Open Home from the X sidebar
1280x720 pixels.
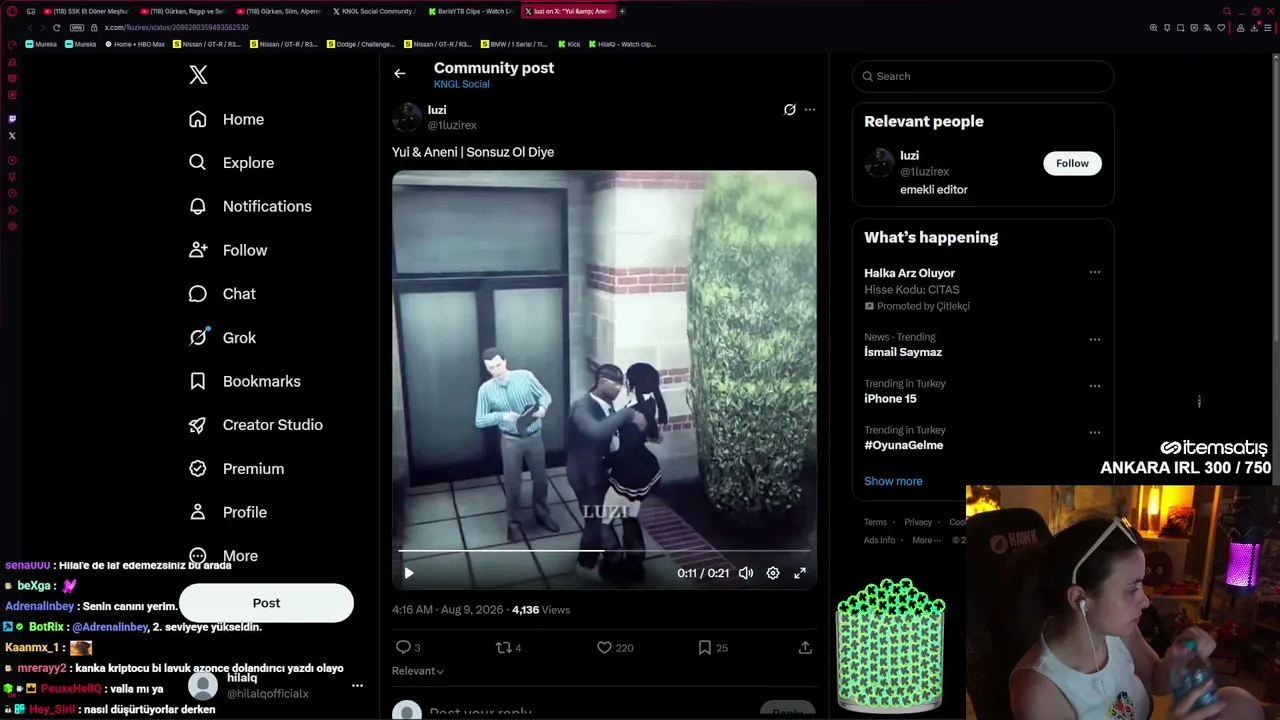coord(226,119)
